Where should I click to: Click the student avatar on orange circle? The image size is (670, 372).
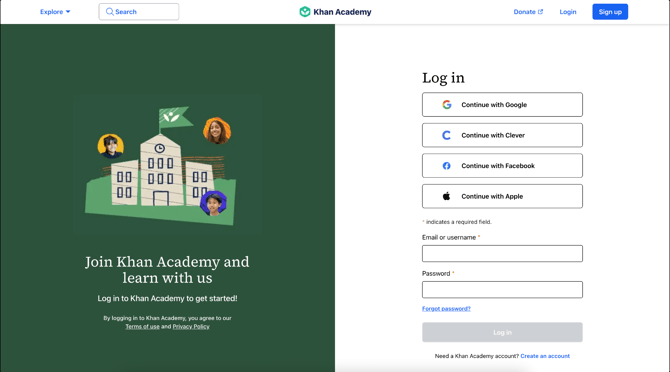coord(217,130)
